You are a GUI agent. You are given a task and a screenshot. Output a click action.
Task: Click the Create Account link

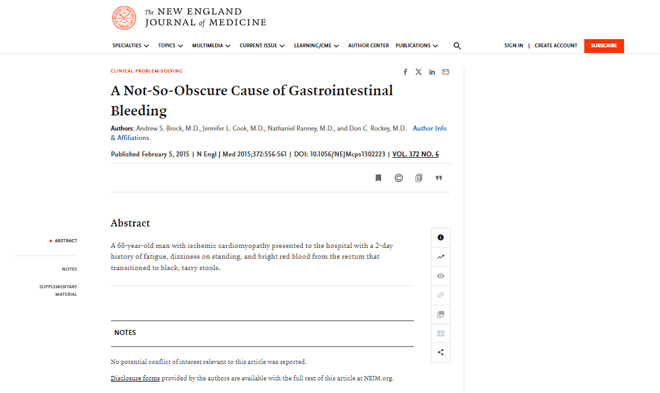(556, 45)
